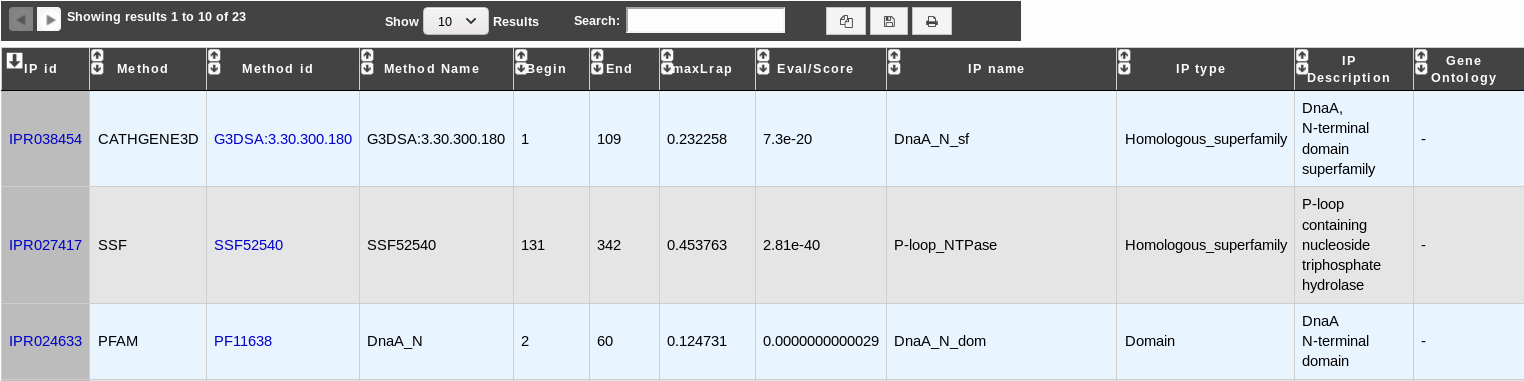Open the PF11638 method id link
The image size is (1524, 381).
coord(243,341)
